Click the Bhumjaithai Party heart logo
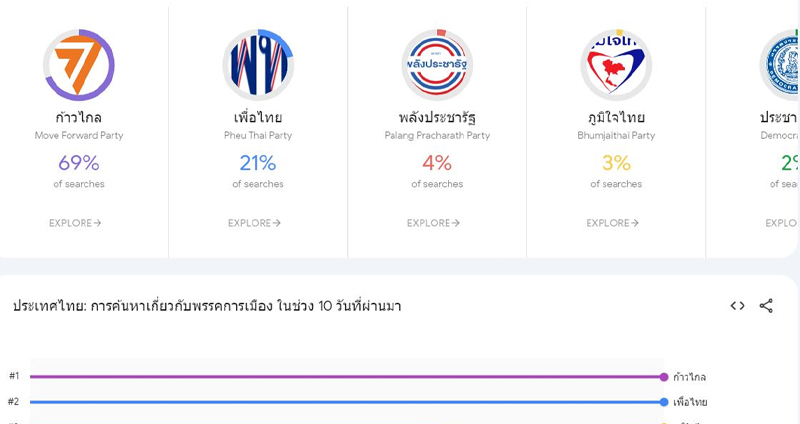This screenshot has height=424, width=800. (616, 65)
